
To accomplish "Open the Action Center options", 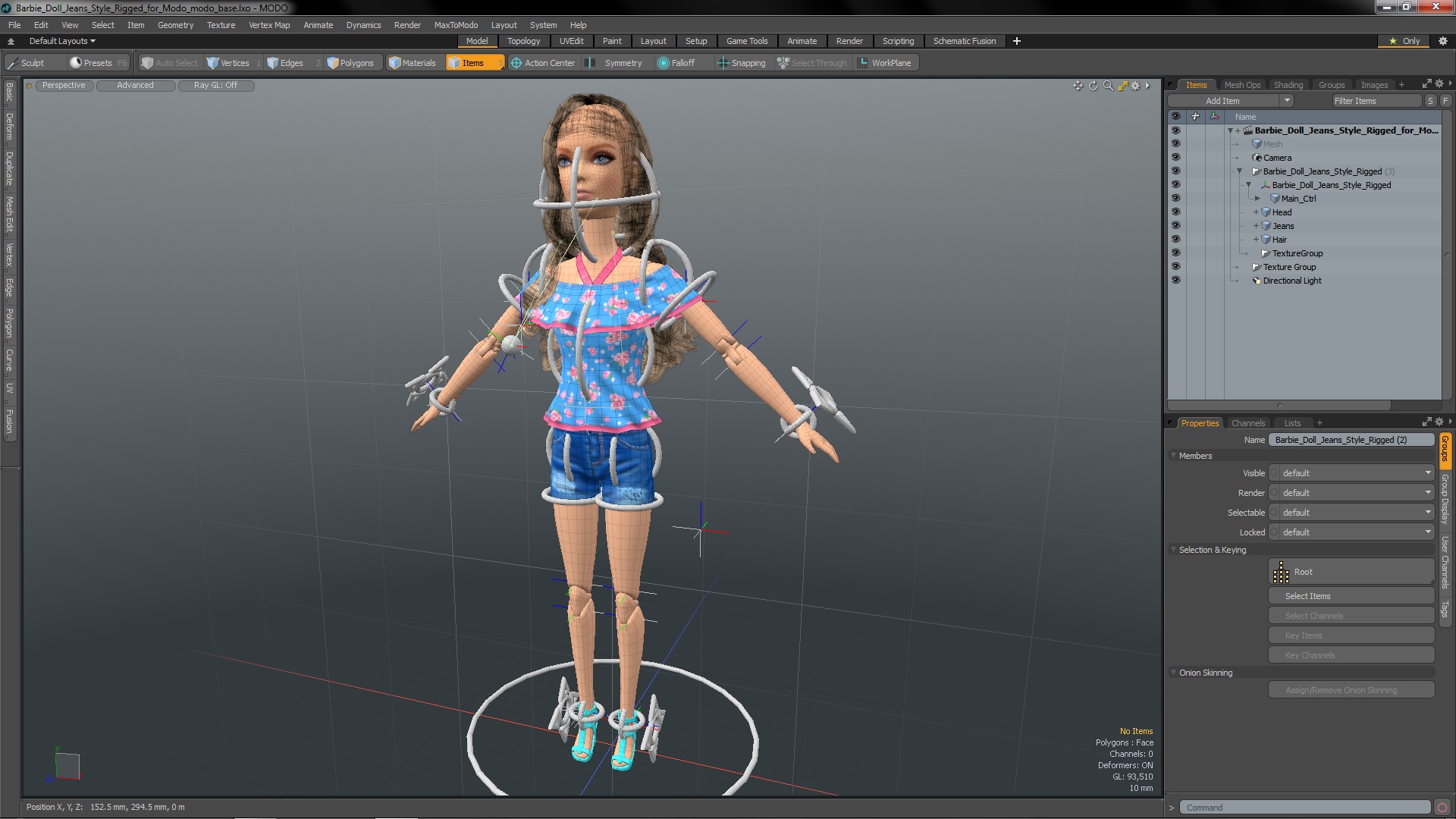I will 543,63.
